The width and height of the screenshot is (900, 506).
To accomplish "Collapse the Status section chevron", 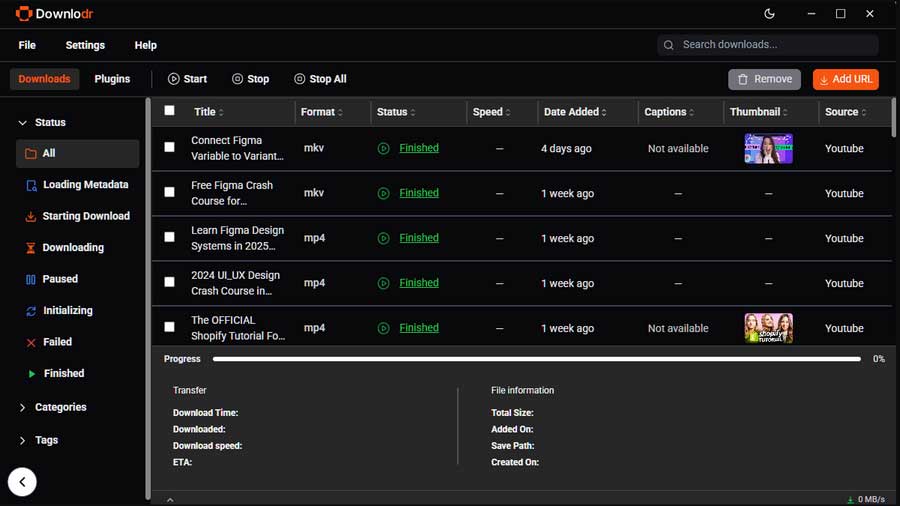I will tap(22, 123).
